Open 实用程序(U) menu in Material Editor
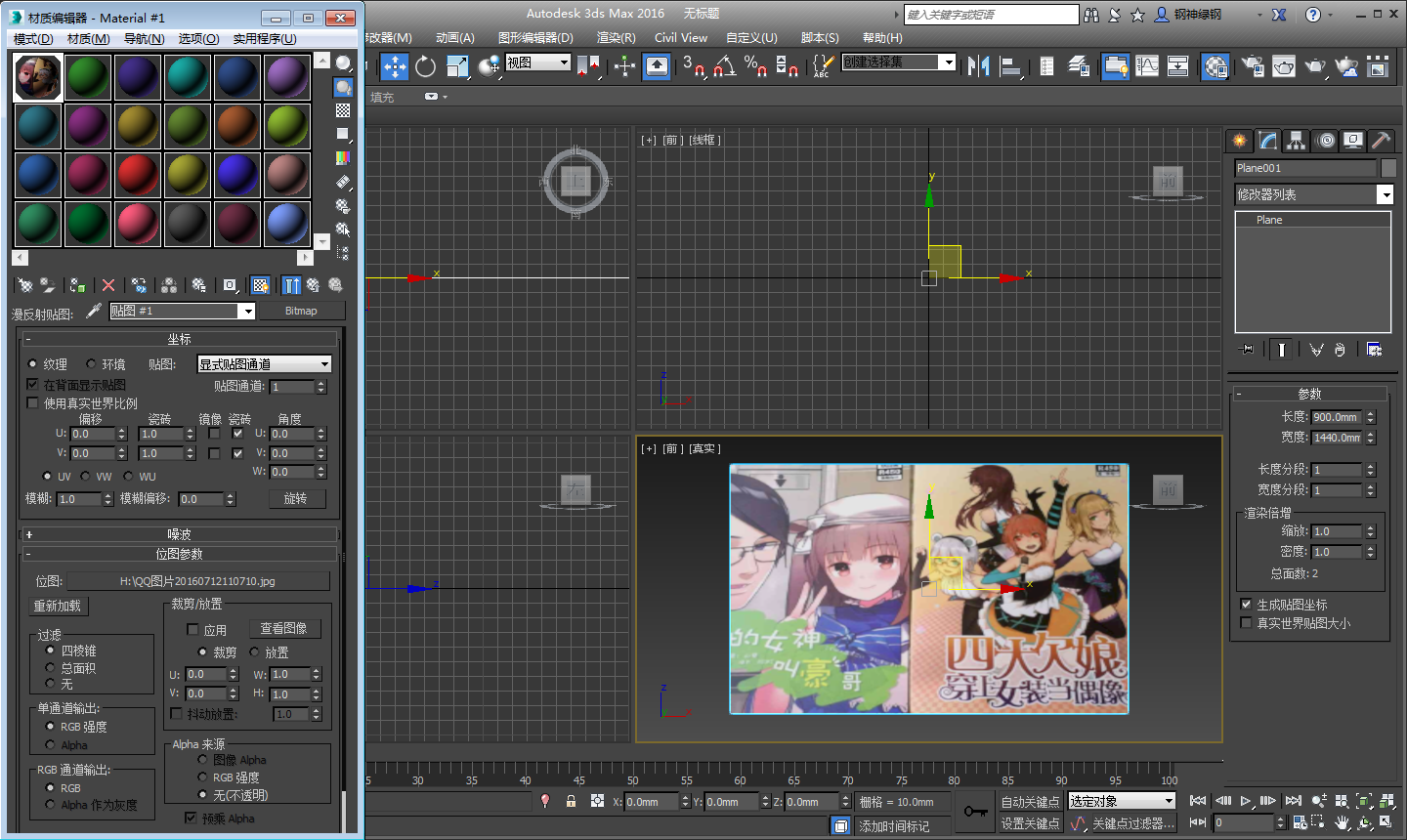 (x=265, y=38)
